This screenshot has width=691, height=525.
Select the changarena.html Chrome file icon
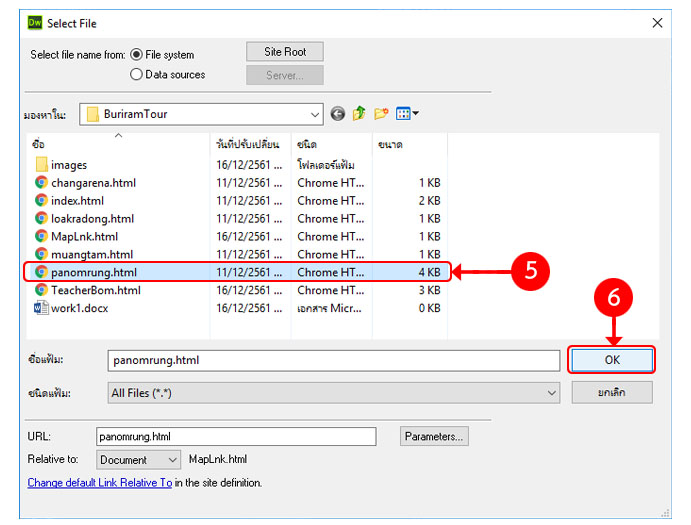(x=41, y=183)
